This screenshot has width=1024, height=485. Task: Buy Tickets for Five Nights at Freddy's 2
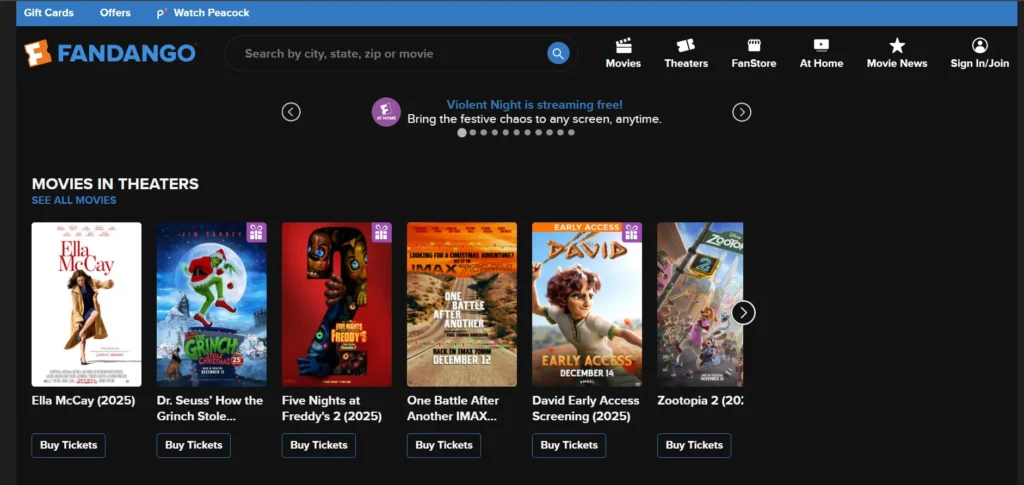tap(319, 445)
